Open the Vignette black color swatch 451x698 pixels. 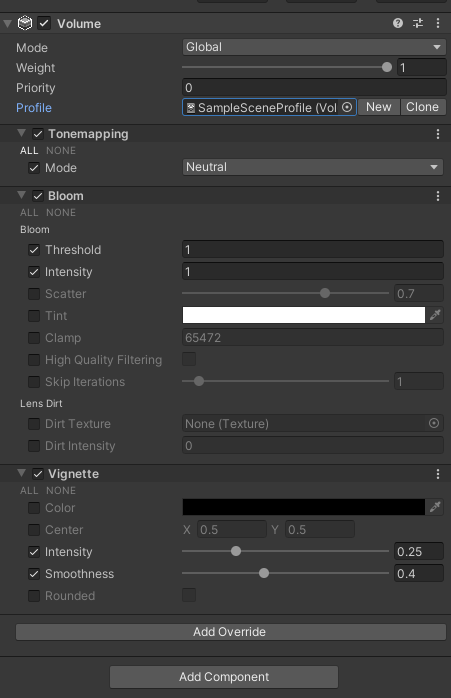[x=304, y=507]
